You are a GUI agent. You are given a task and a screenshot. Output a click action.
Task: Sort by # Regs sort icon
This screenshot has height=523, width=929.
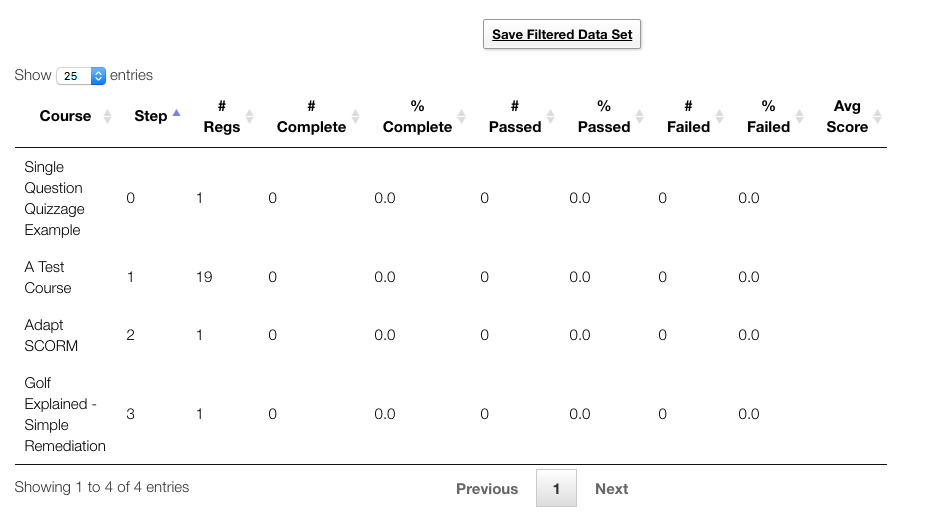tap(250, 116)
